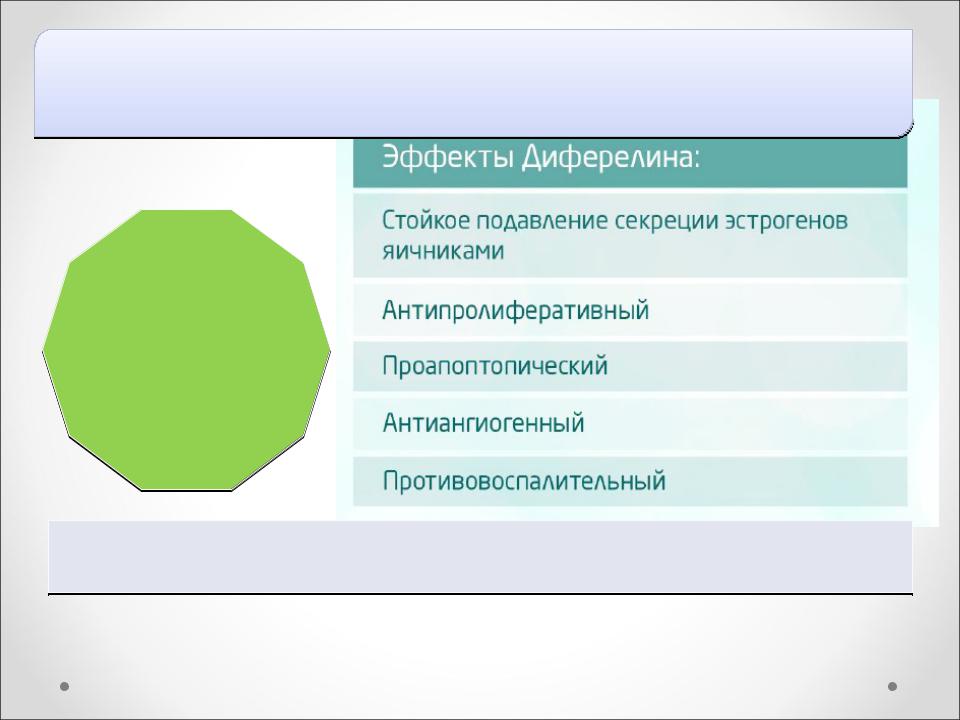Click the green polygon shape
Viewport: 960px width, 720px height.
click(187, 350)
